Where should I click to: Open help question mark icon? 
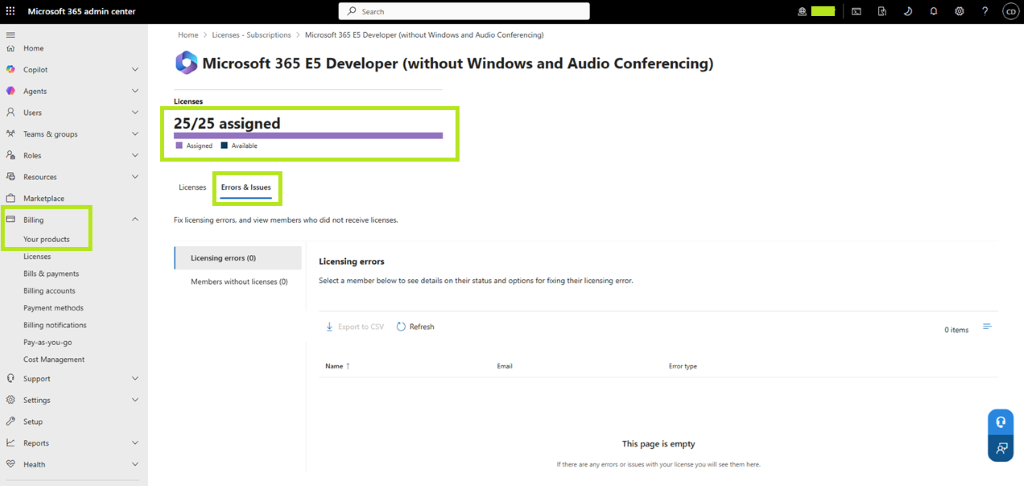click(985, 11)
